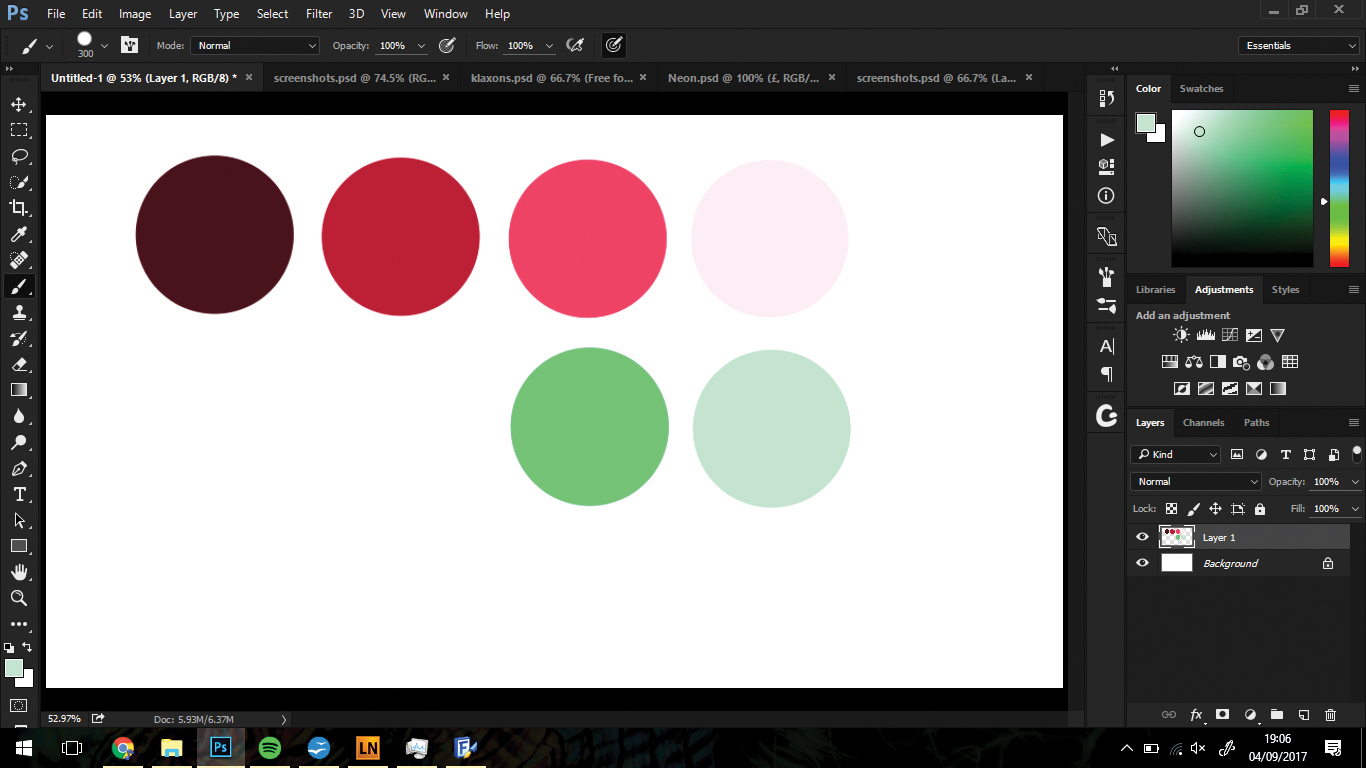This screenshot has width=1366, height=768.
Task: Open the Essentials workspace dropdown
Action: point(1298,45)
